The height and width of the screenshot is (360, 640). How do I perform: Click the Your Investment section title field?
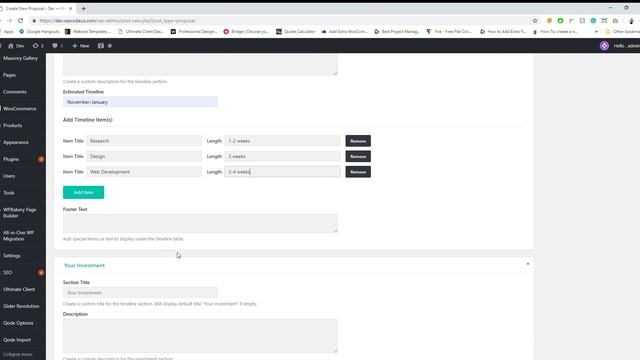point(140,293)
